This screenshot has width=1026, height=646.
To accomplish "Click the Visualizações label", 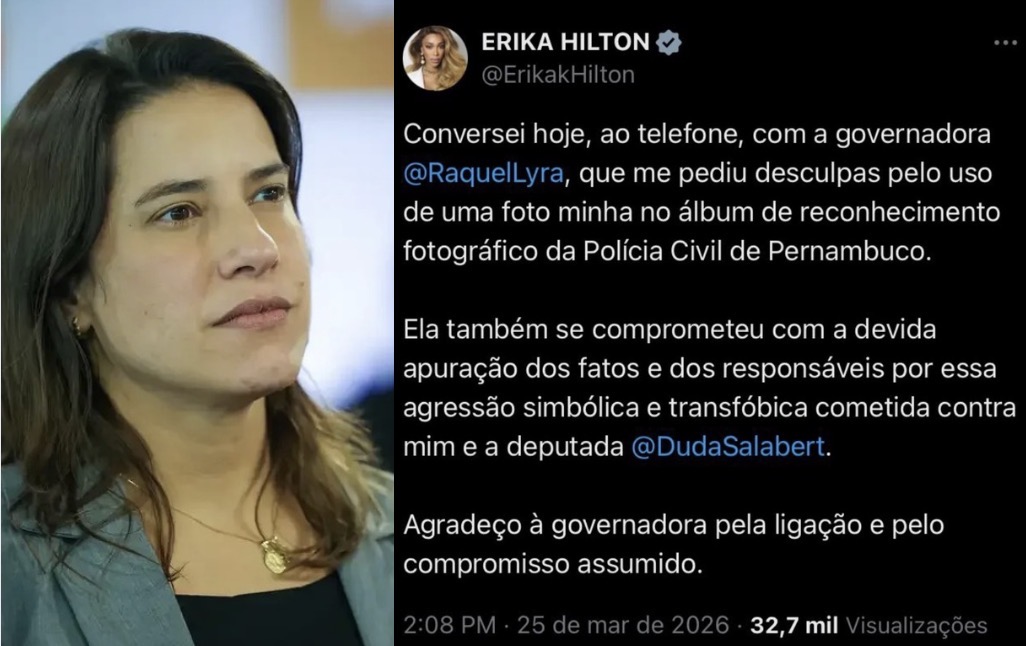I will pyautogui.click(x=917, y=625).
